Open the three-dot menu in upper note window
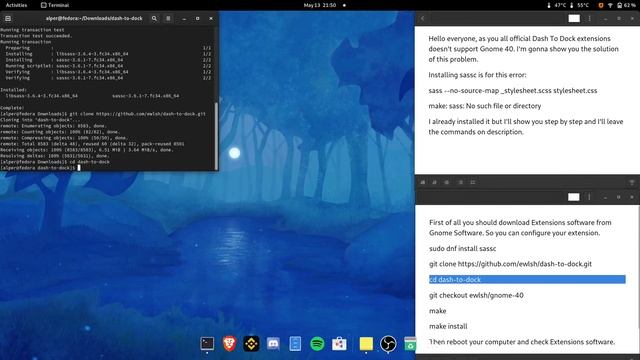Screen dimensions: 640x360 tap(589, 18)
